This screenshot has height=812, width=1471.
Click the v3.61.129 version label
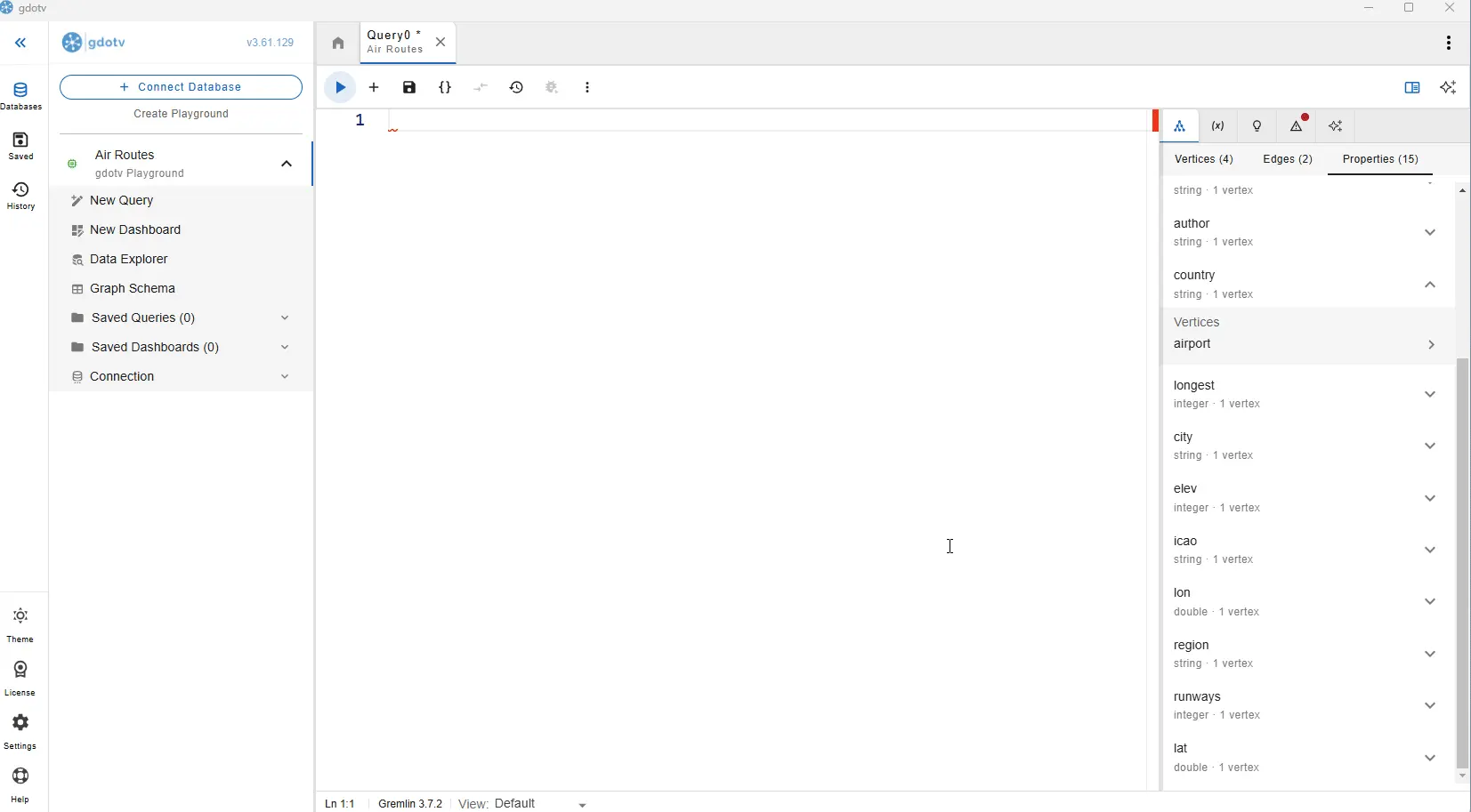(x=271, y=43)
